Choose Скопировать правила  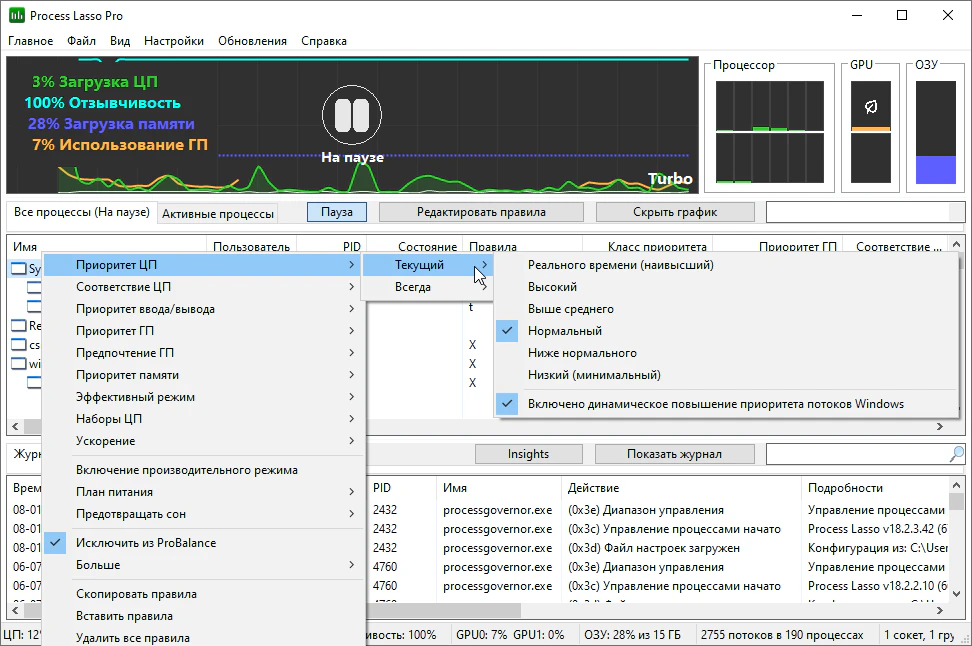coord(203,594)
